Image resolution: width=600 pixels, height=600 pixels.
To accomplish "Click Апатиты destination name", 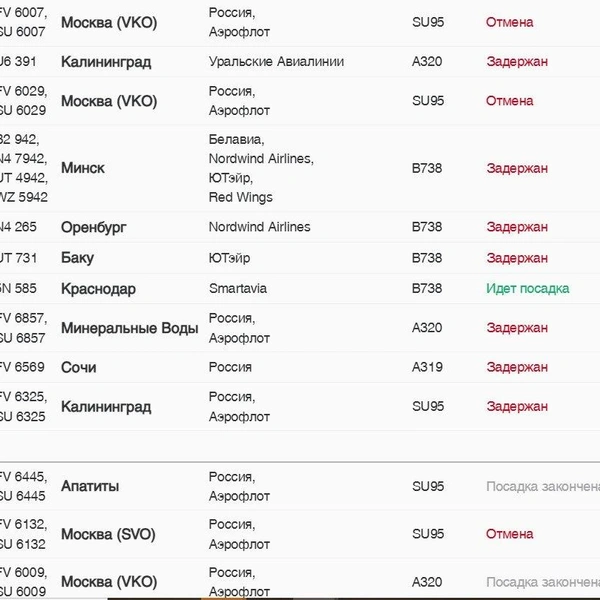I will coord(90,486).
